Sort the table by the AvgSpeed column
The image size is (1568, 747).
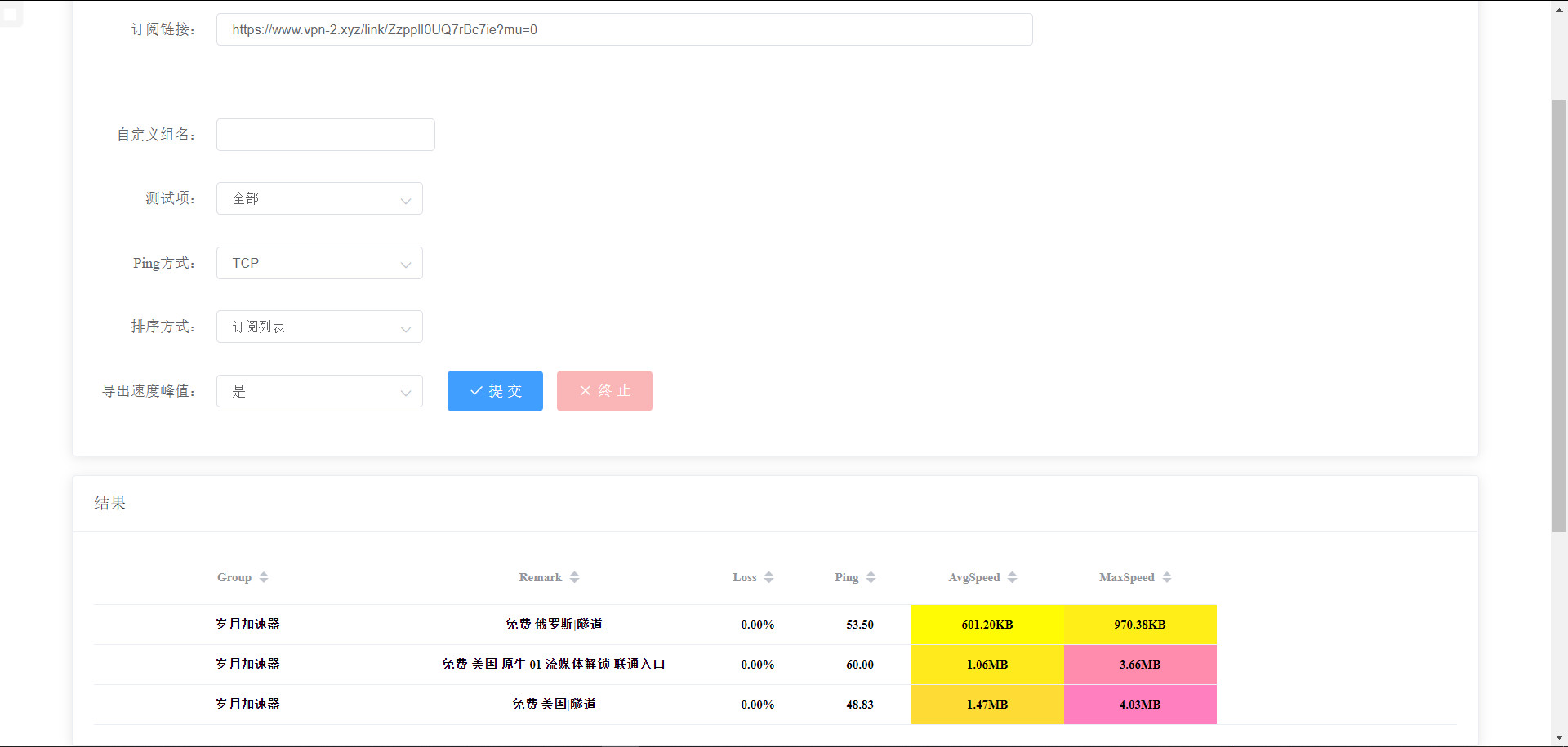click(x=982, y=577)
